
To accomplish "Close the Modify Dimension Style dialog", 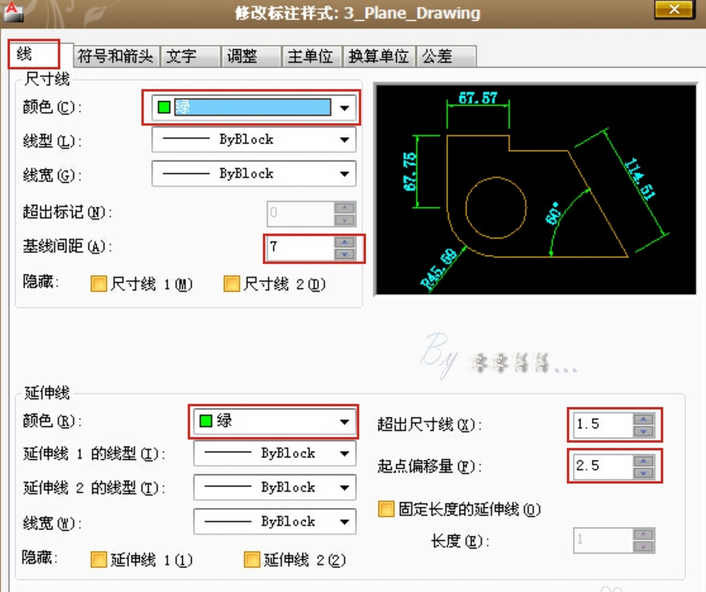I will [x=670, y=12].
